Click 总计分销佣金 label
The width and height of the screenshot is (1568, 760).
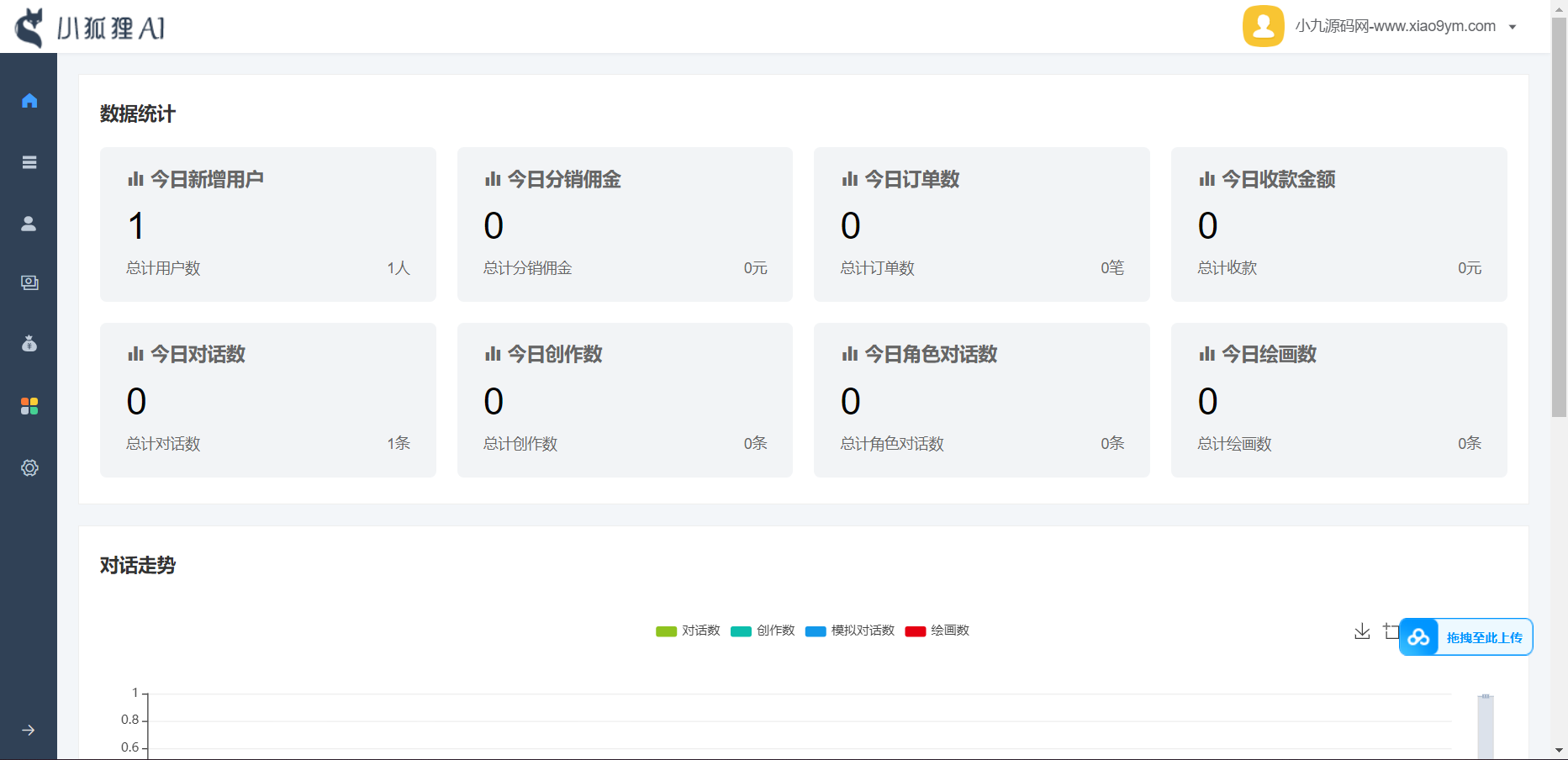point(527,268)
